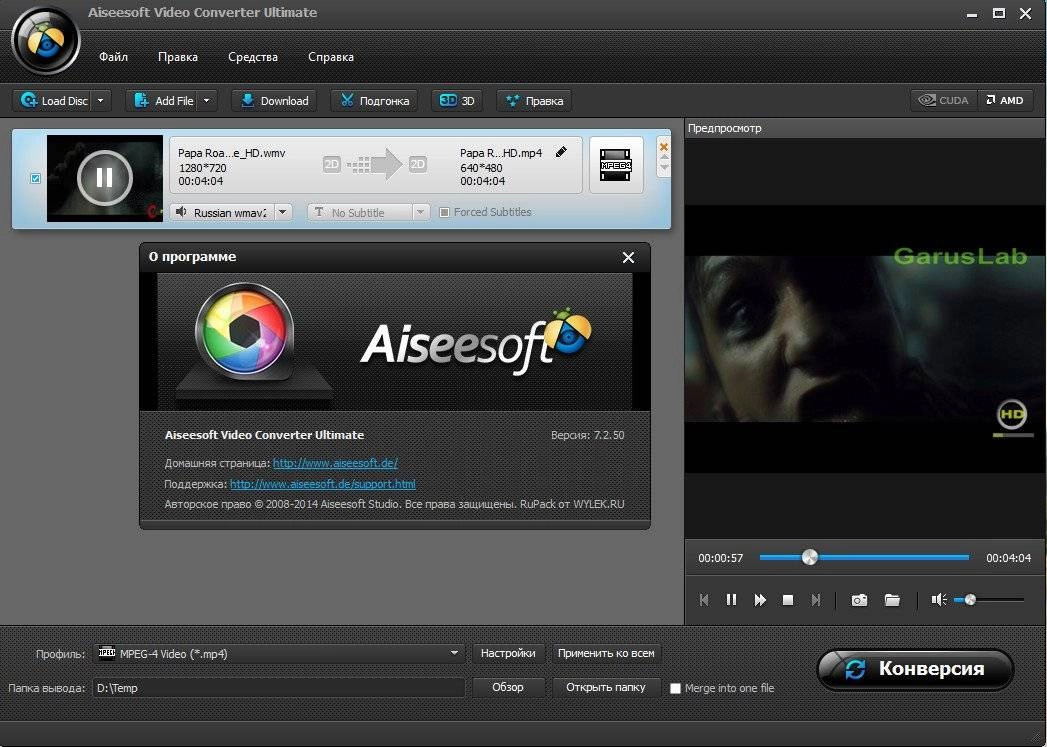Click the Aiseesoft app logo icon
This screenshot has width=1047, height=747.
coord(45,41)
